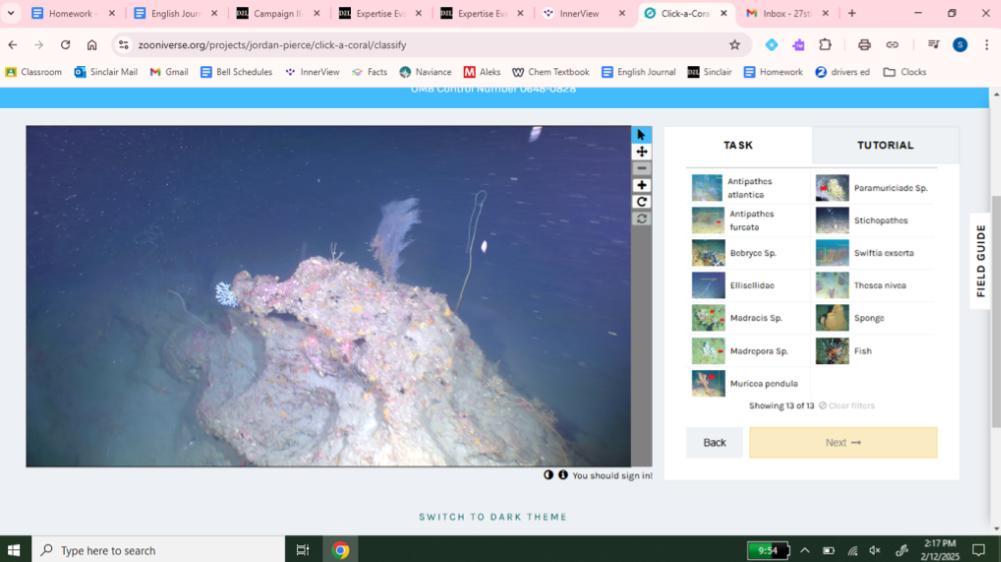
Task: View site information icon
Action: 124,45
